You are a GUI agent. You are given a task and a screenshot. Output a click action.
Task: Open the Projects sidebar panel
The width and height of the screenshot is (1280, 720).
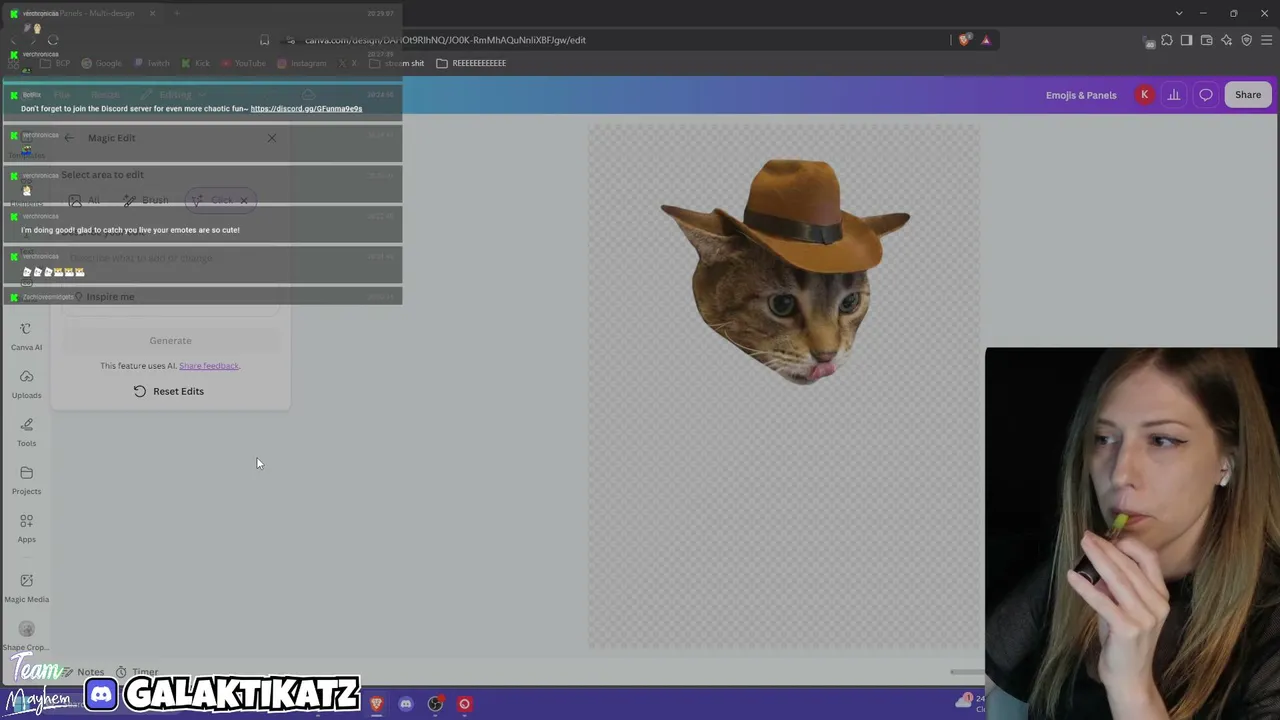click(26, 481)
